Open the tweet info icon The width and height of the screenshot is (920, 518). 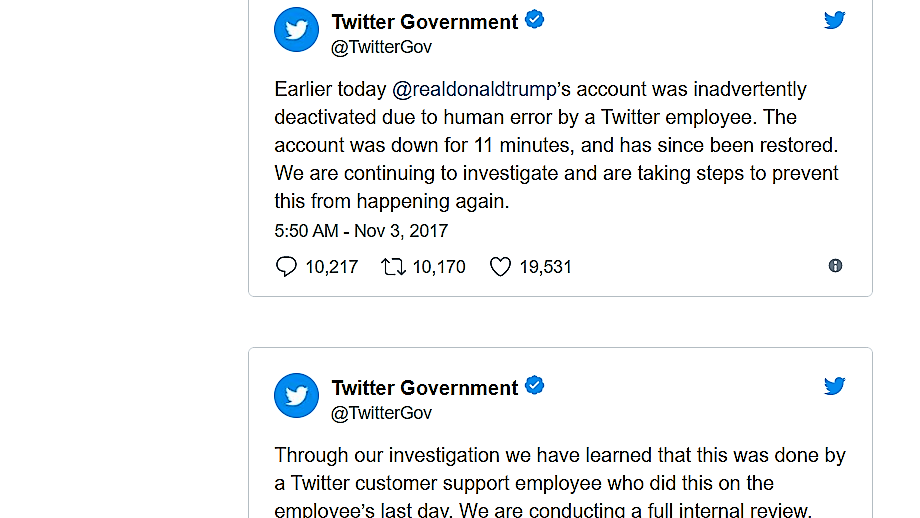pos(835,266)
